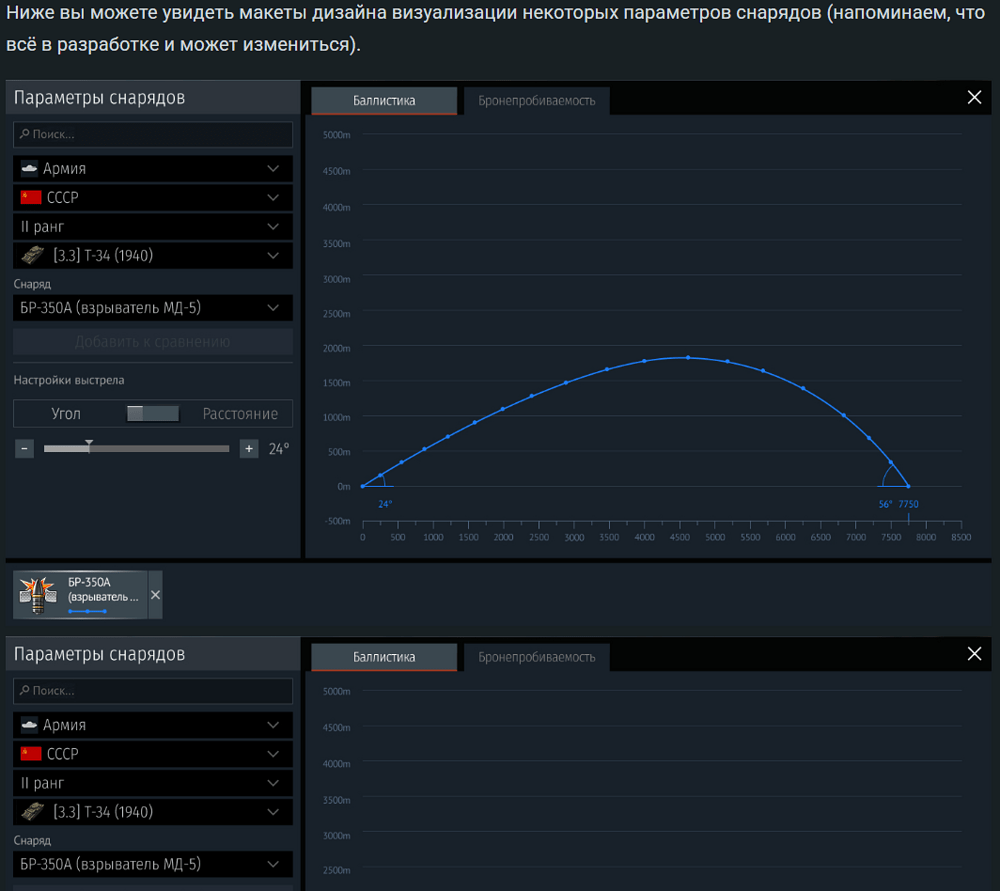Expand the Армия dropdown in the upper panel
Viewport: 1000px width, 891px height.
pyautogui.click(x=272, y=169)
